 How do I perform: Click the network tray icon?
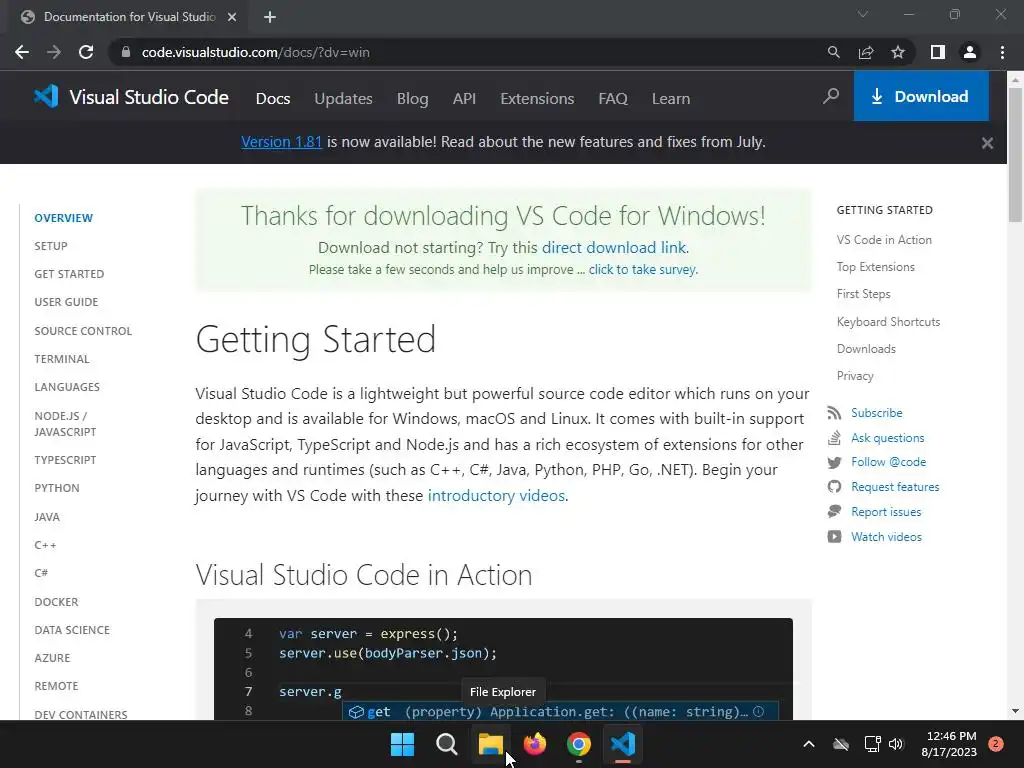coord(872,744)
